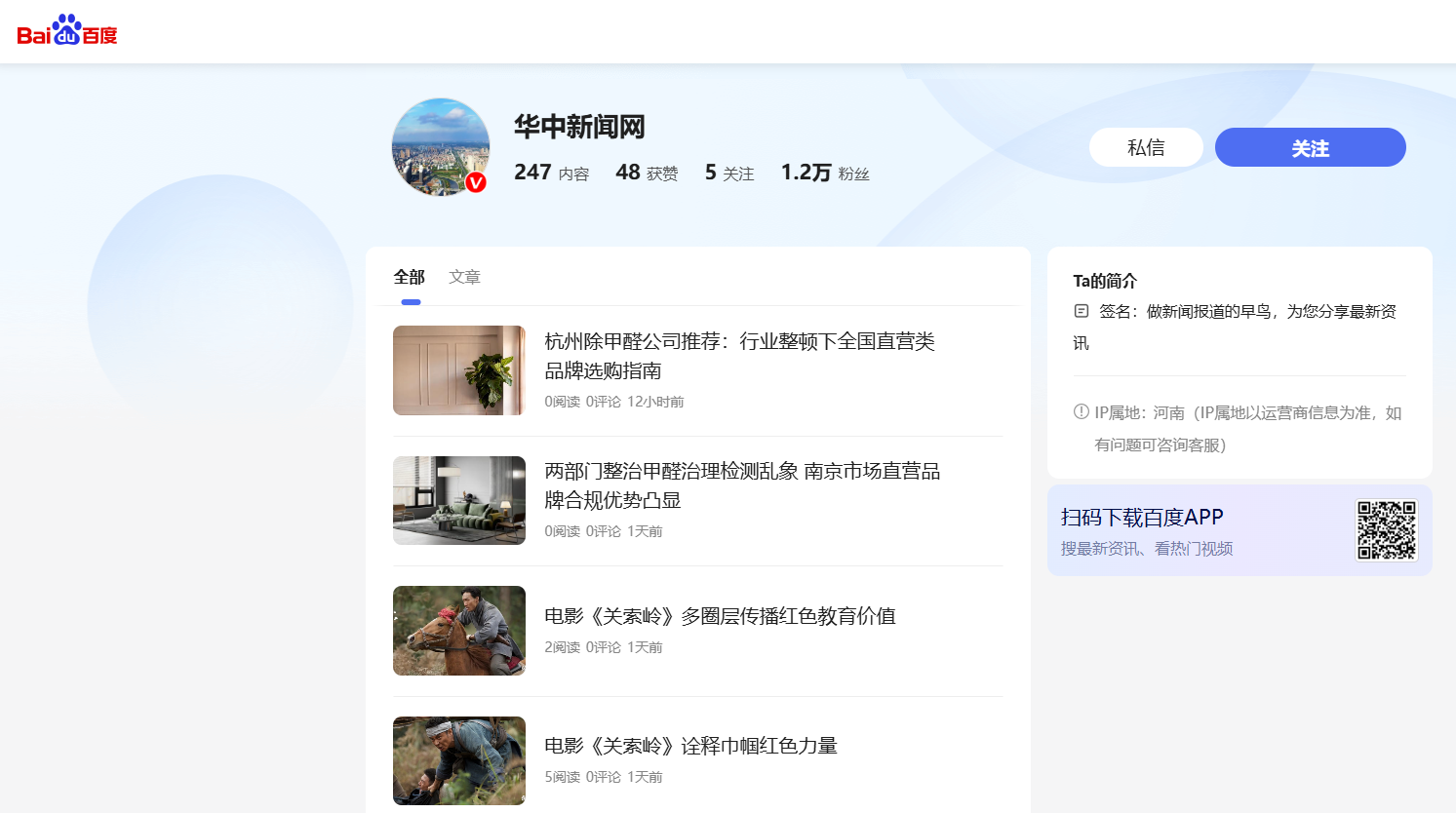This screenshot has width=1456, height=813.
Task: Click the 私信 button
Action: click(x=1146, y=147)
